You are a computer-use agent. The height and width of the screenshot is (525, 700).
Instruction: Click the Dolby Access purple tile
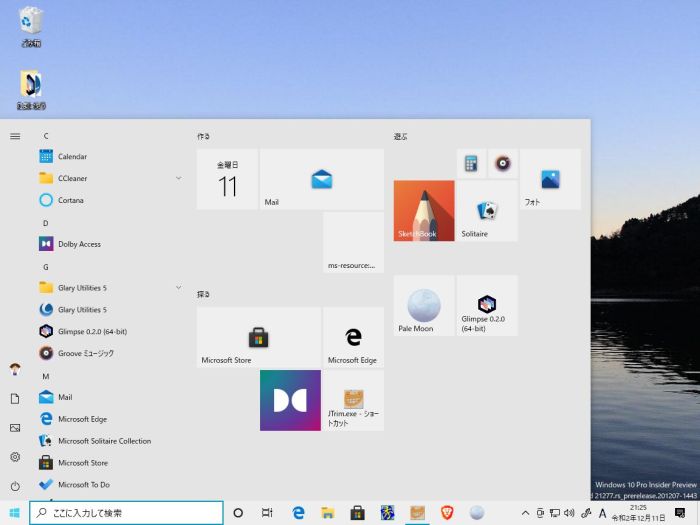click(290, 400)
